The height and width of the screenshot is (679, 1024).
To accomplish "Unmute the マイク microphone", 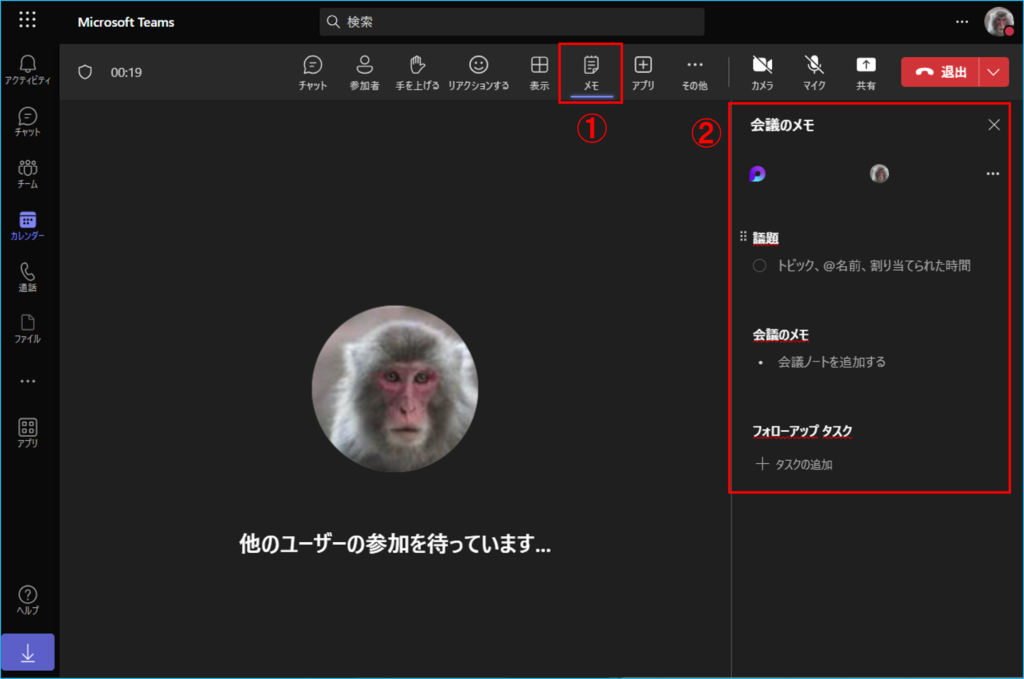I will tap(814, 72).
